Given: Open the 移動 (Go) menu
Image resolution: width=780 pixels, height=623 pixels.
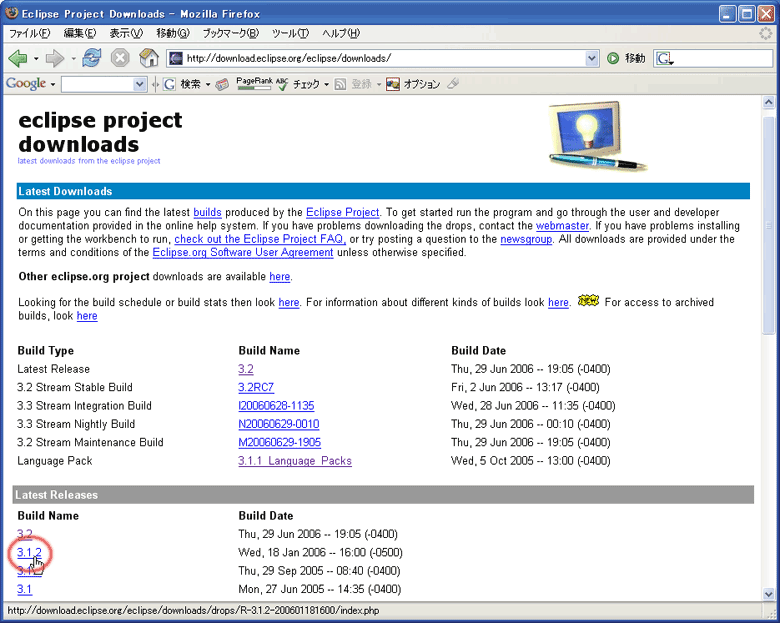Looking at the screenshot, I should [173, 33].
